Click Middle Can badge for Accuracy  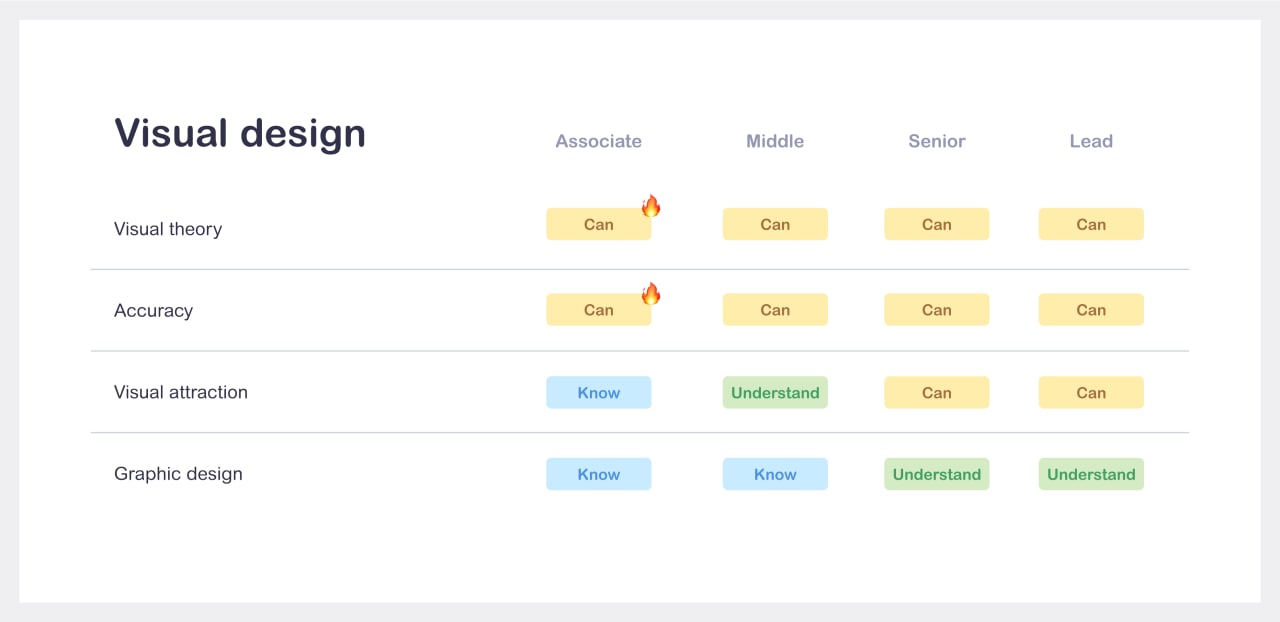[x=774, y=310]
